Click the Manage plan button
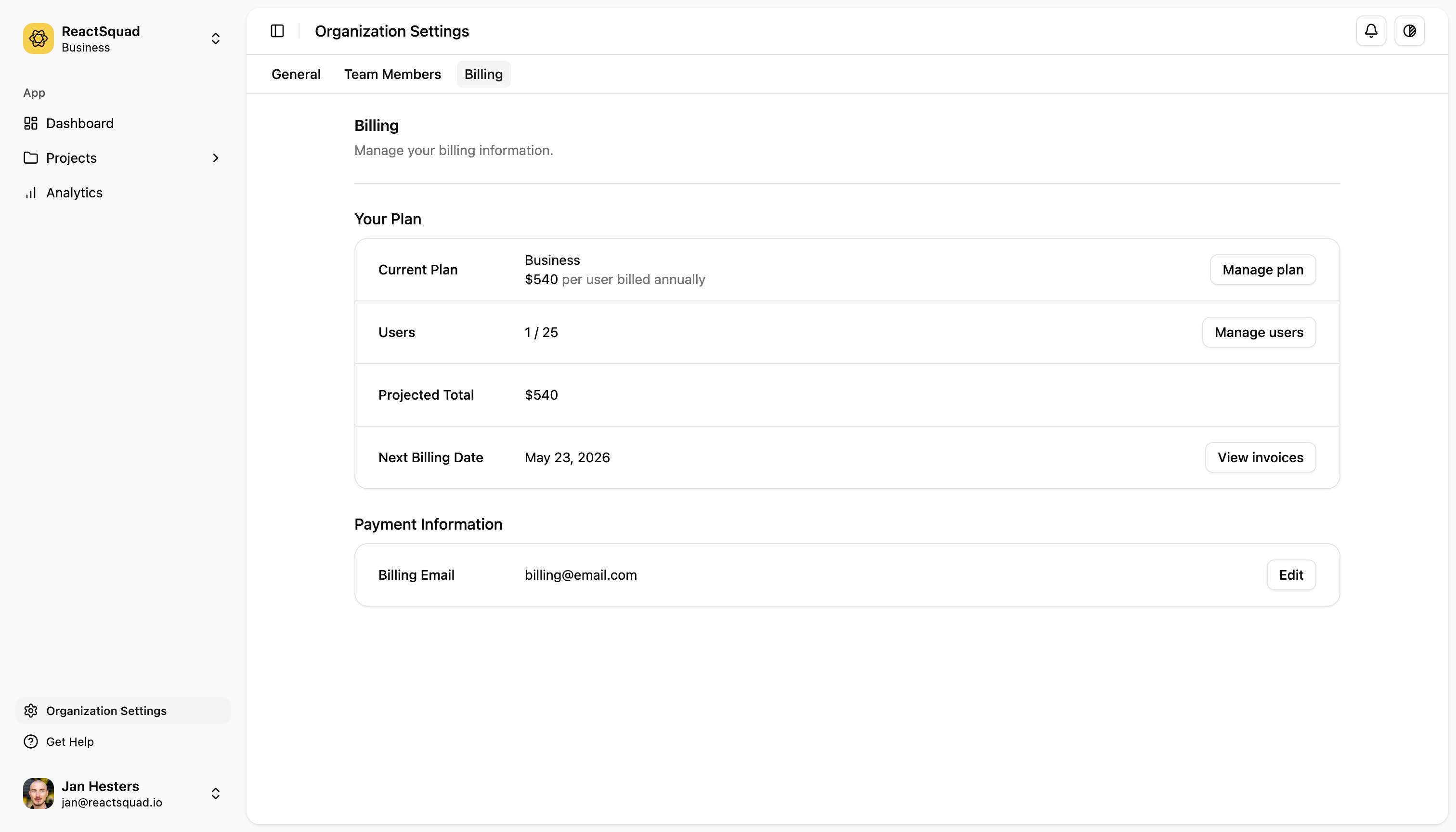The height and width of the screenshot is (832, 1456). (1263, 270)
